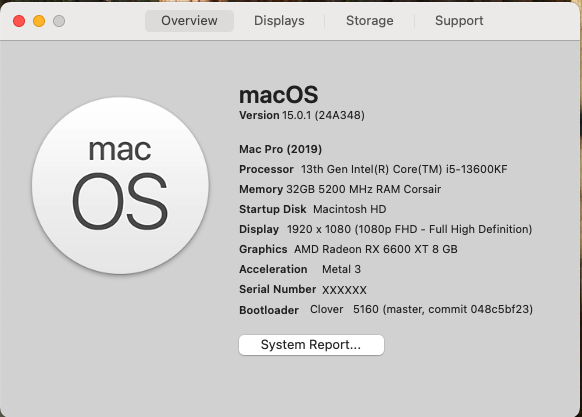Open the Support tab

[x=459, y=21]
